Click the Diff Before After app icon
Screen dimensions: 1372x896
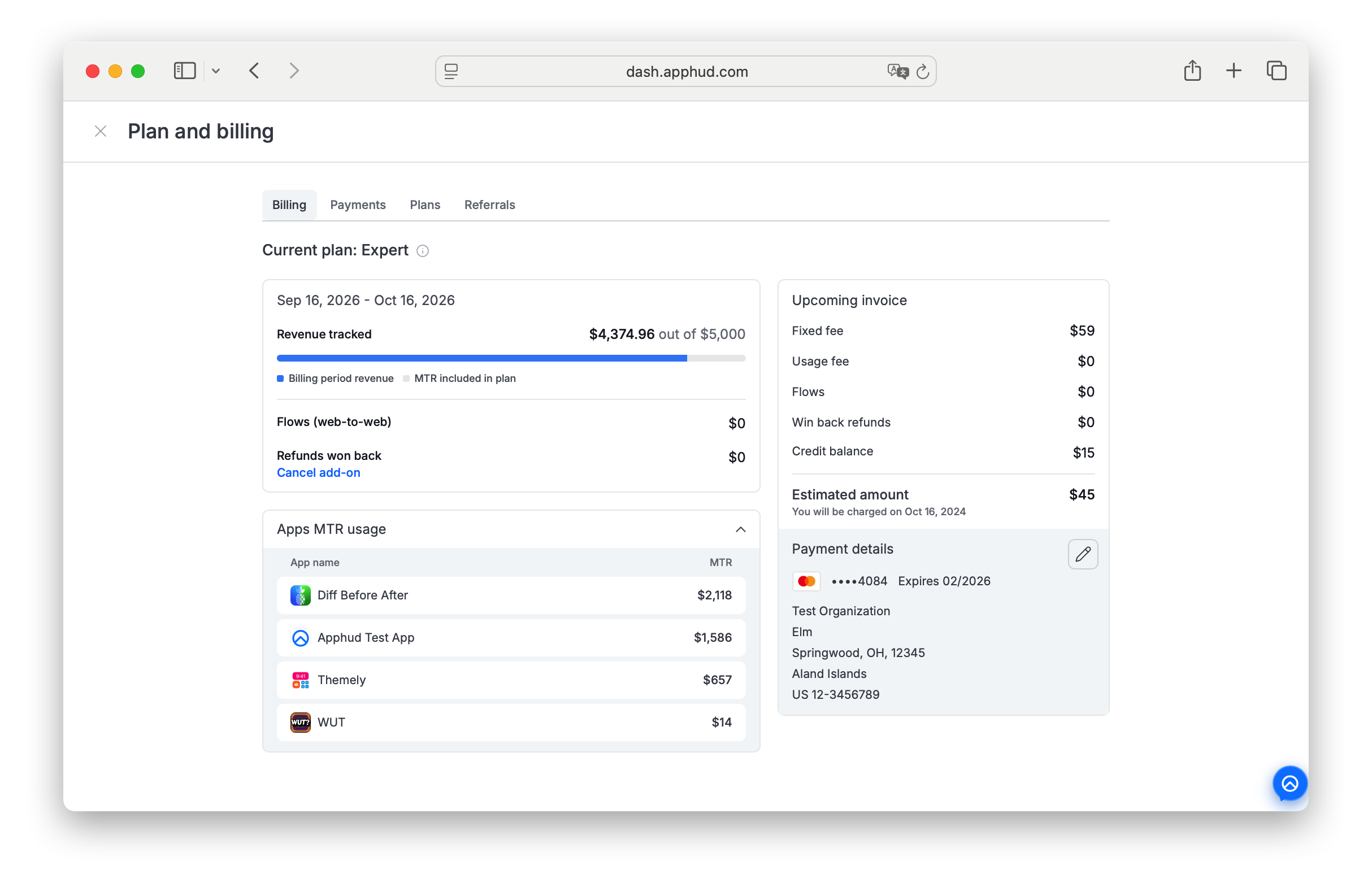tap(299, 595)
